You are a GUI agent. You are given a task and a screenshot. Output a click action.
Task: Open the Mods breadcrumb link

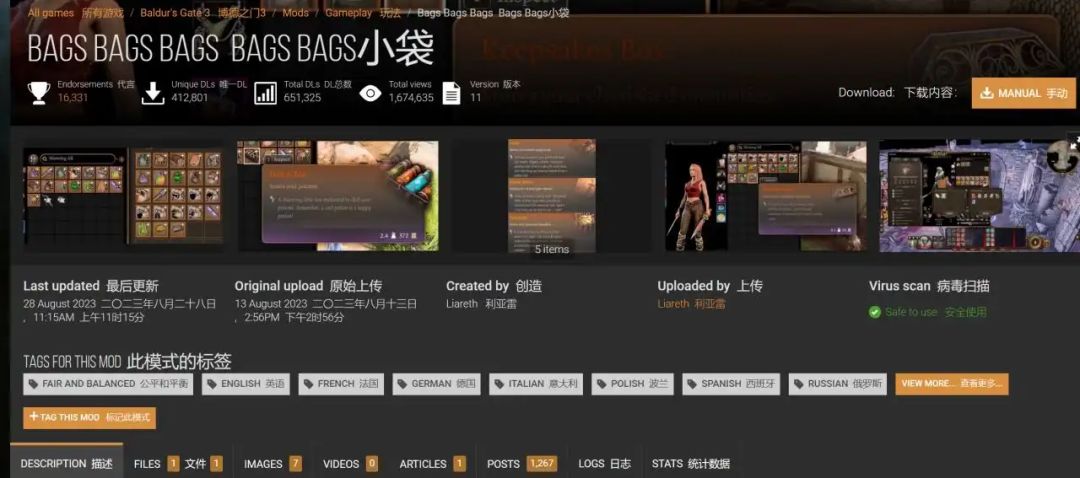[x=295, y=12]
